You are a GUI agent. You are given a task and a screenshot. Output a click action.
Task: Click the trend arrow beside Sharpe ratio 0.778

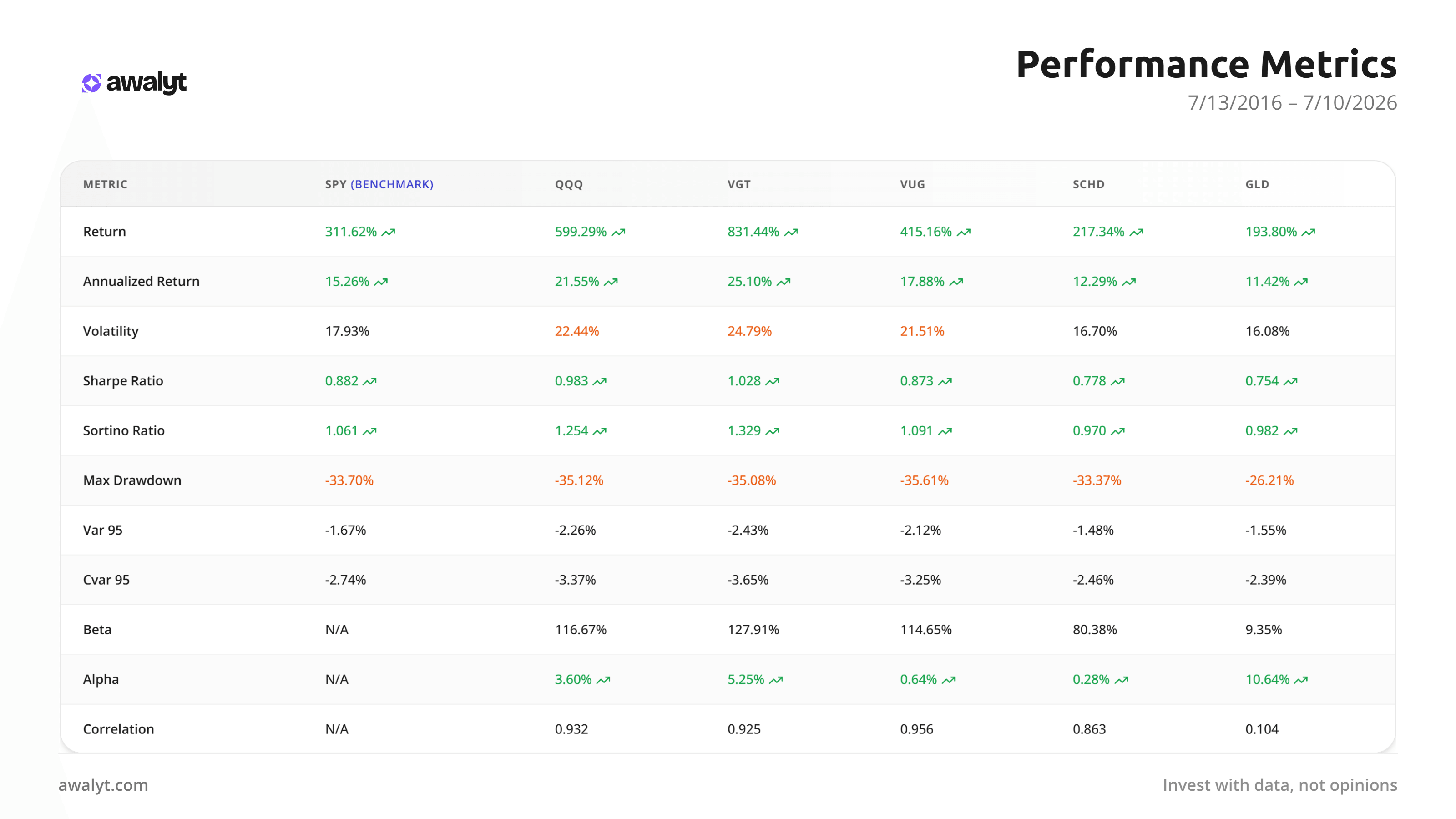1117,382
